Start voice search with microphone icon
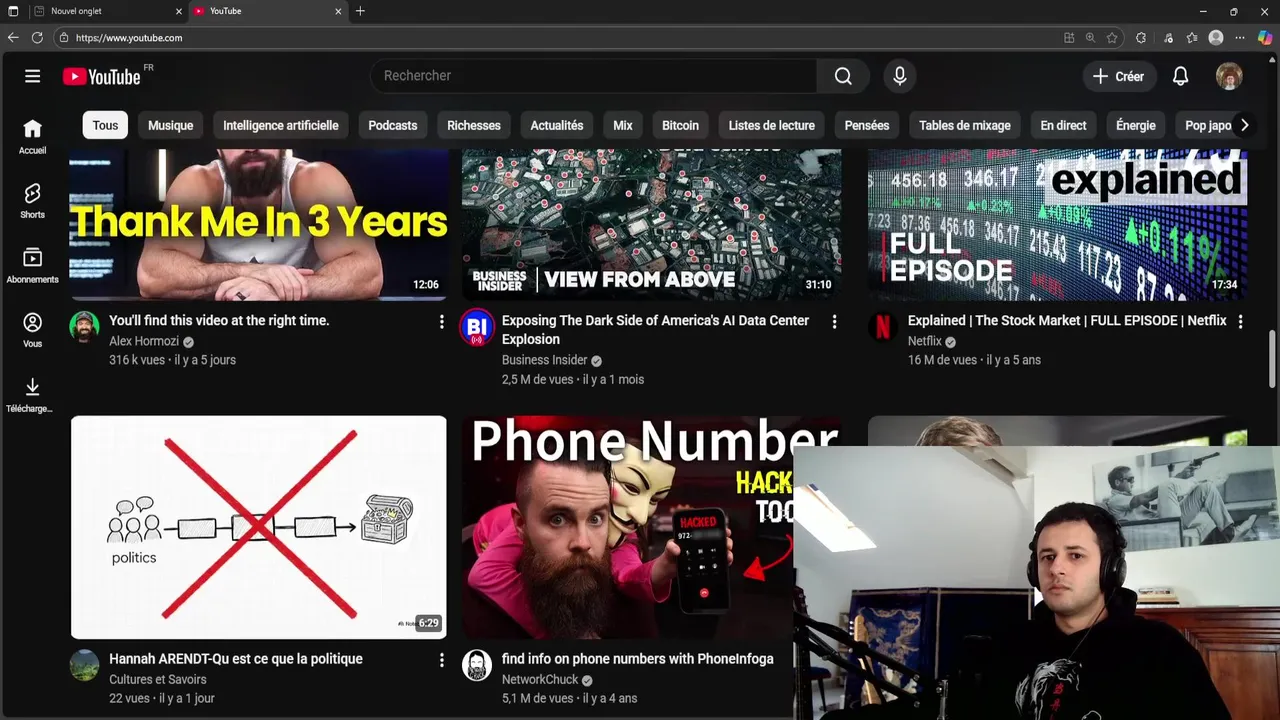 [899, 76]
